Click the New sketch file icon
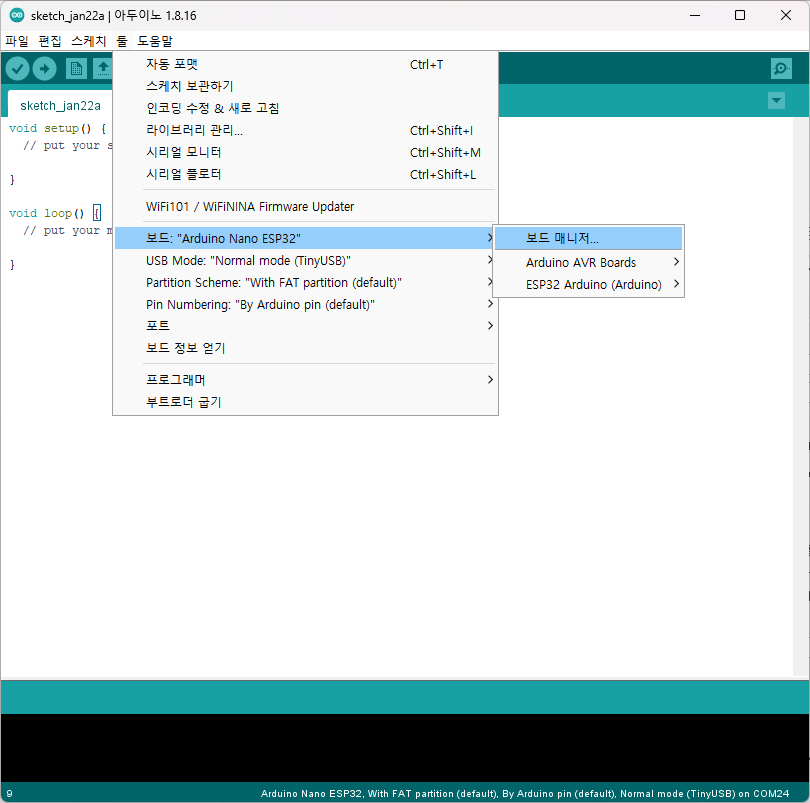Viewport: 810px width, 803px height. click(76, 68)
